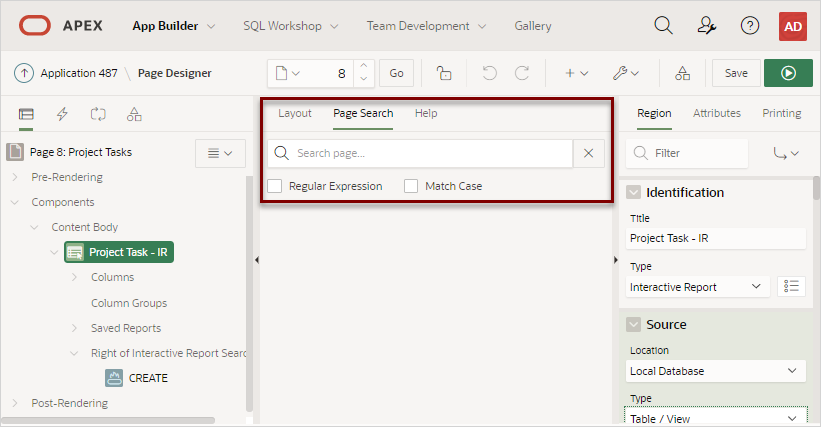Select the Page 8 document icon
This screenshot has width=821, height=427.
tap(15, 152)
